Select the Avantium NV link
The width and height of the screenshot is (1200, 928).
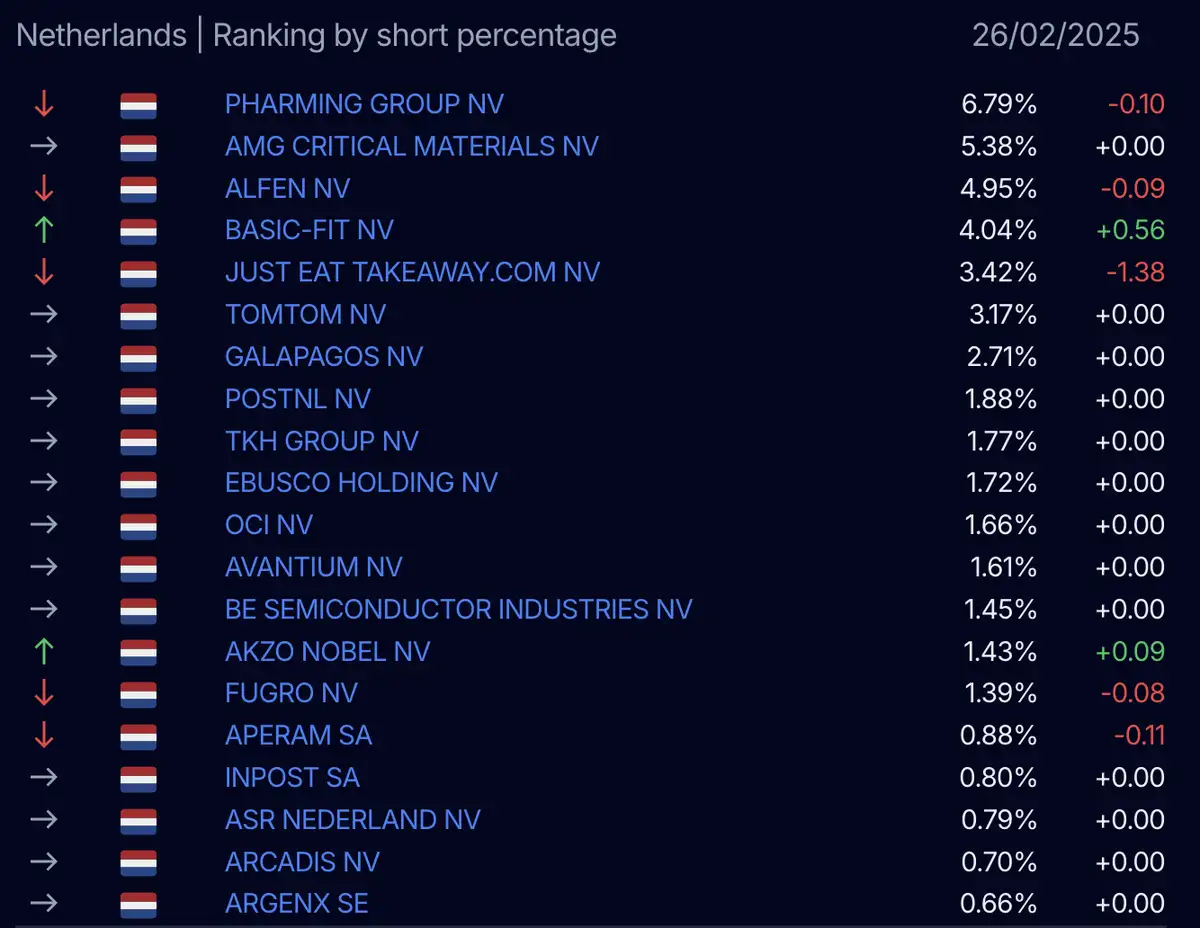coord(314,567)
